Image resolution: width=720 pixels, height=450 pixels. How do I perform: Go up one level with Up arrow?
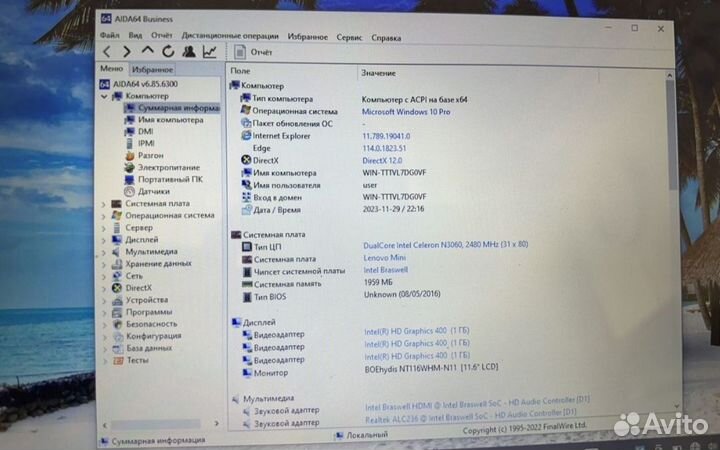click(x=147, y=50)
